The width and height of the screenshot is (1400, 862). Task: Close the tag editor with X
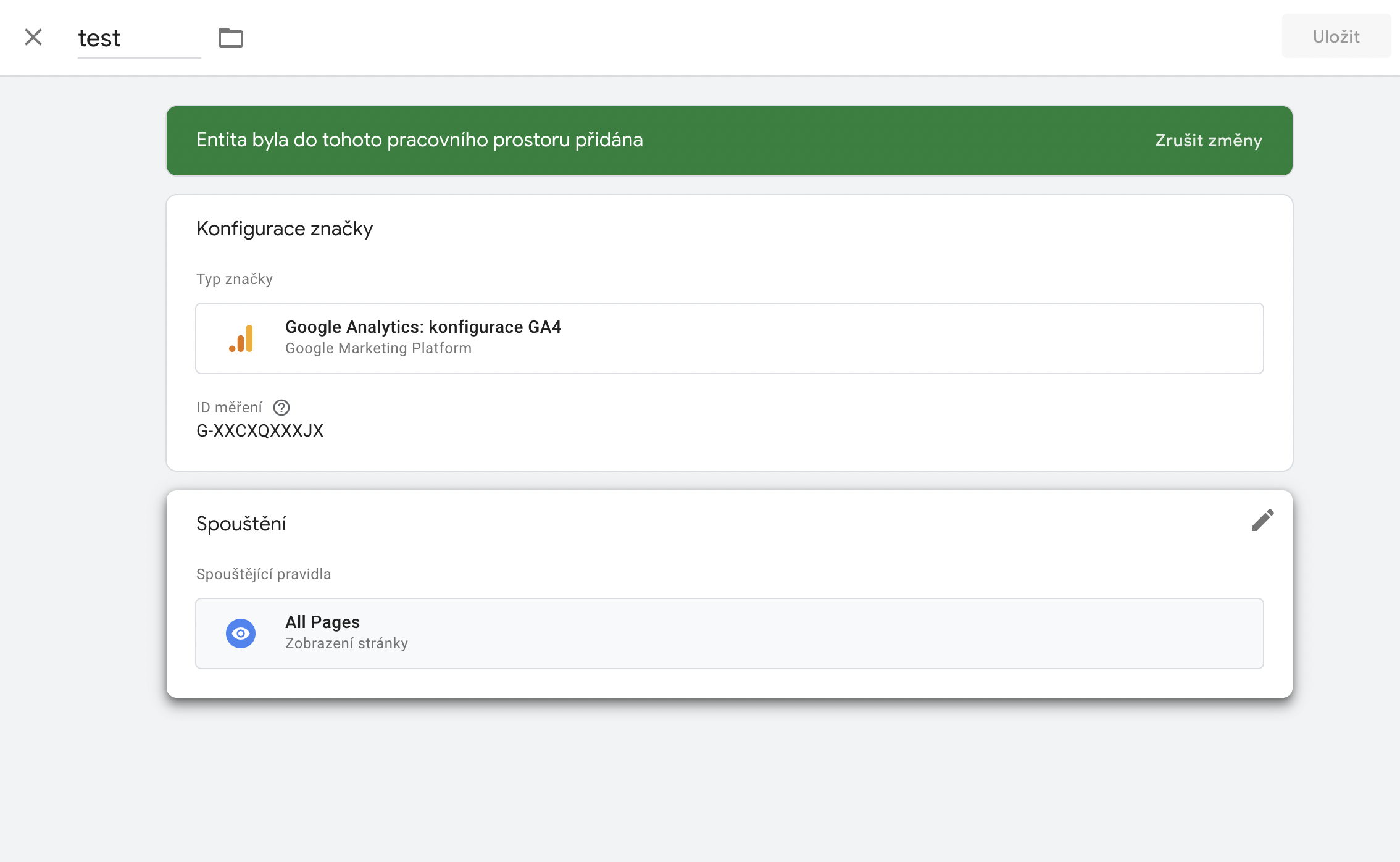click(33, 37)
